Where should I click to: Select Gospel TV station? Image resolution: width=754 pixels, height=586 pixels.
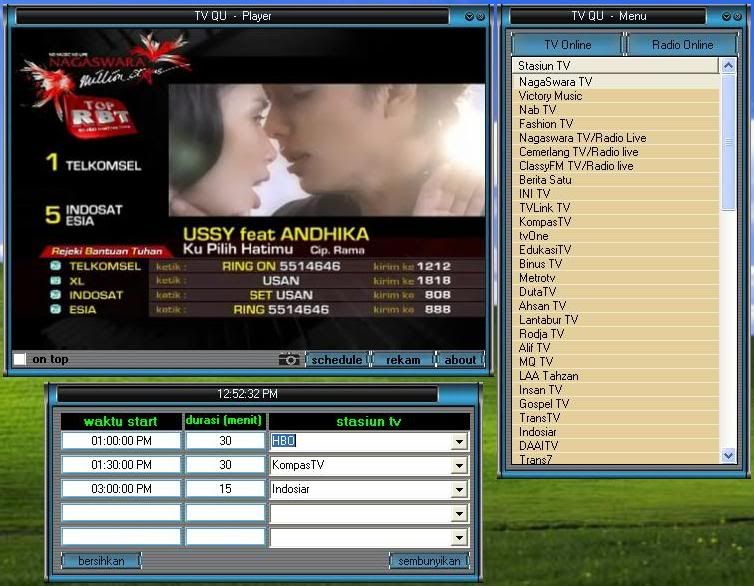point(616,404)
